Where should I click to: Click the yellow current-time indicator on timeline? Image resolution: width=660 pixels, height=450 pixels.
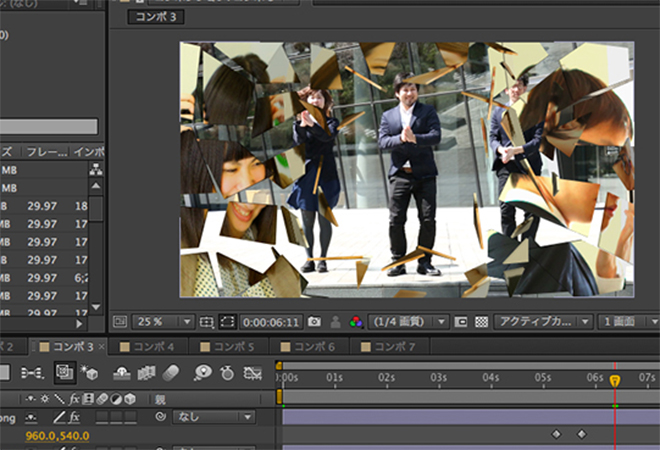(x=615, y=380)
